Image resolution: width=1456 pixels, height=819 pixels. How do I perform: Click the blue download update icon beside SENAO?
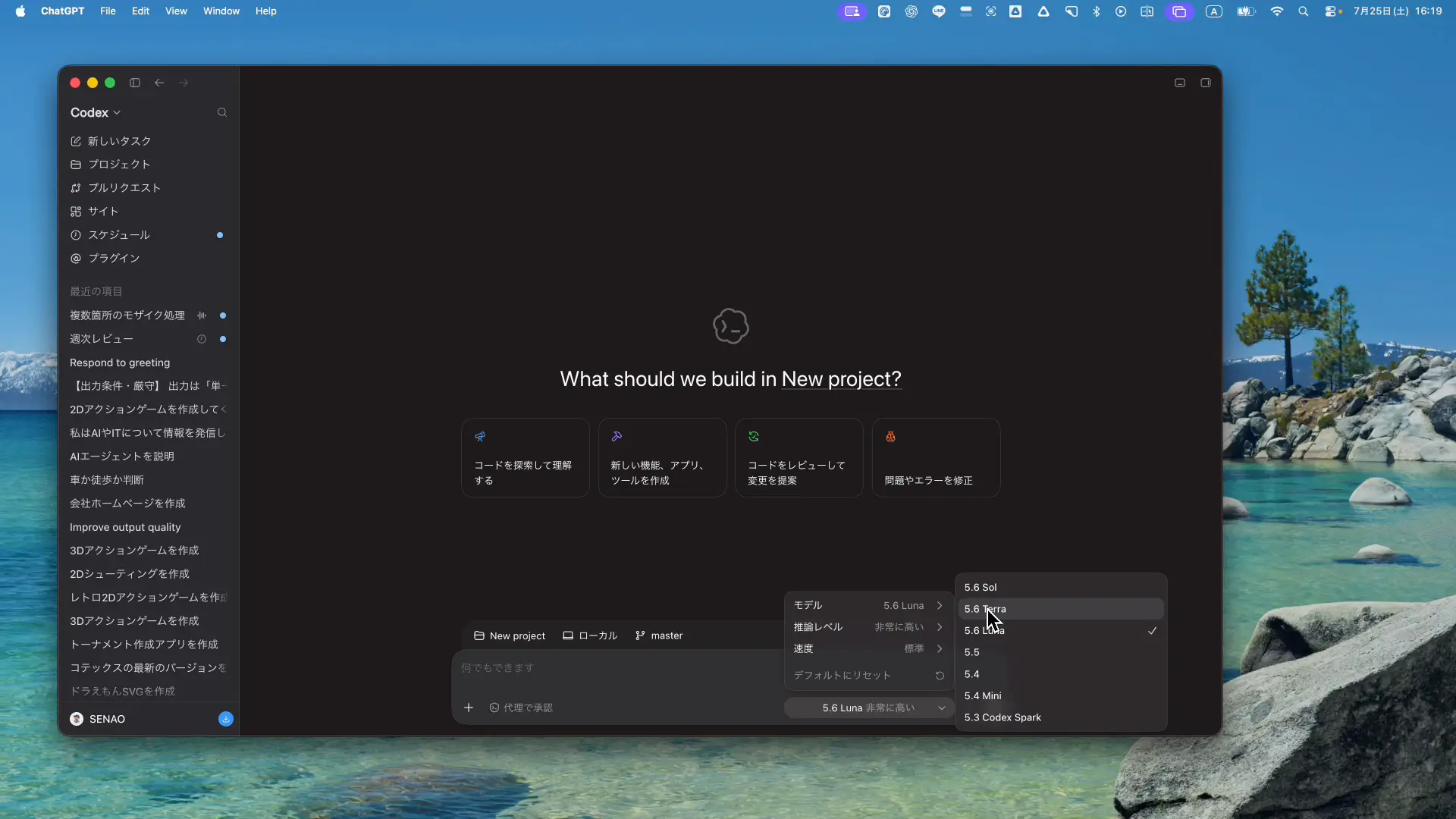[226, 719]
